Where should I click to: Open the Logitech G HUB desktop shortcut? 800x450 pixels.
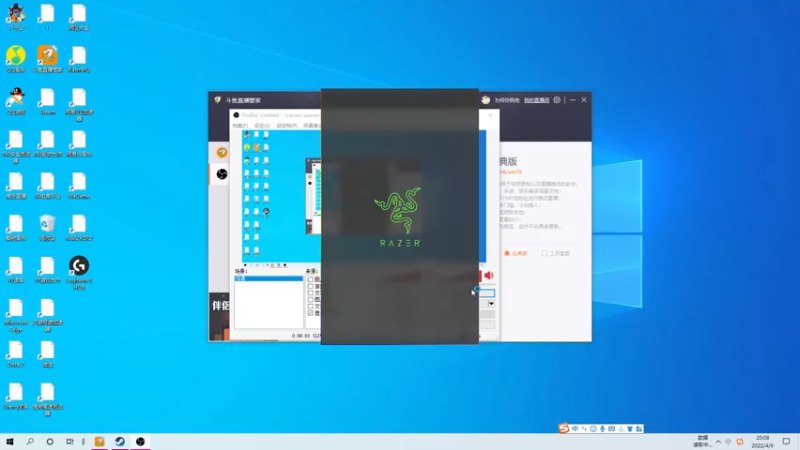pyautogui.click(x=79, y=272)
